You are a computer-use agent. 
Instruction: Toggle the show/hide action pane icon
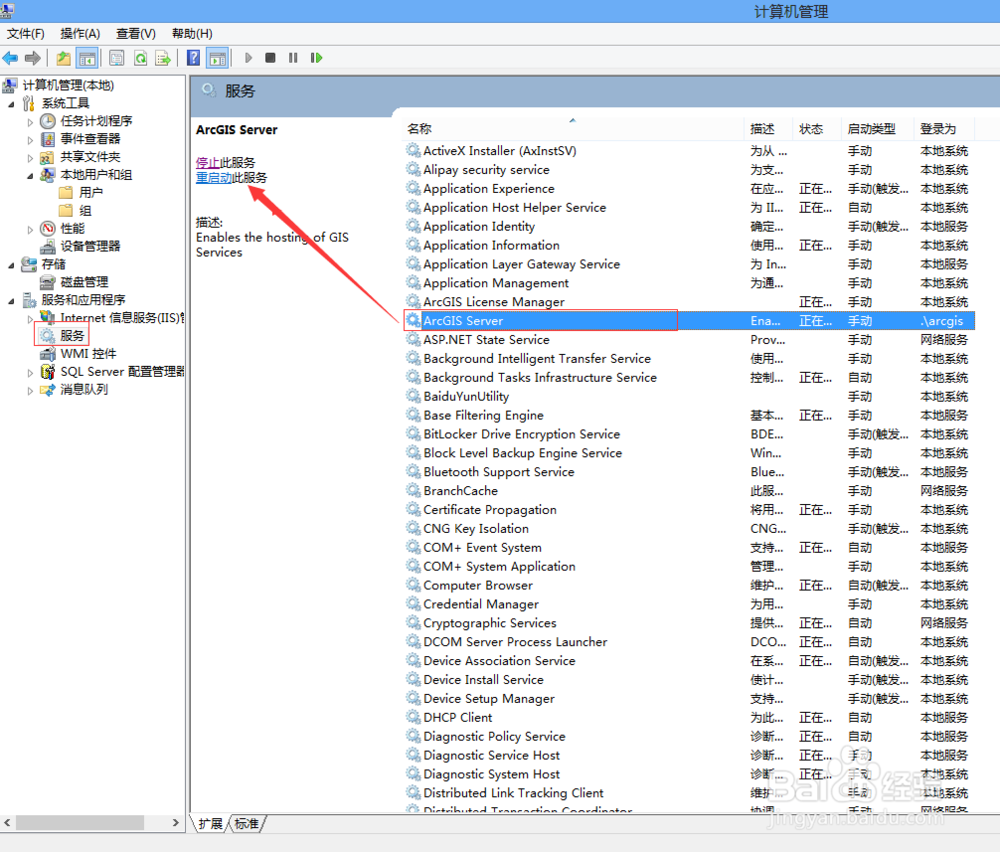point(218,59)
